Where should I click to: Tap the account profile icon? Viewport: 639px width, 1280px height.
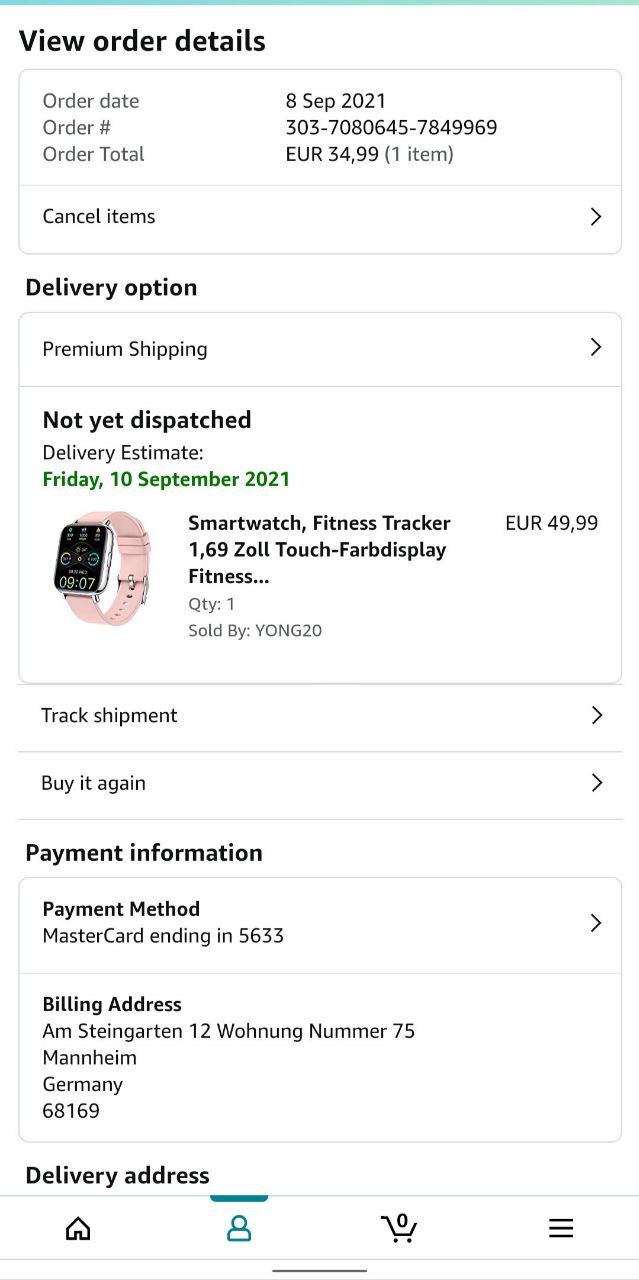239,1228
